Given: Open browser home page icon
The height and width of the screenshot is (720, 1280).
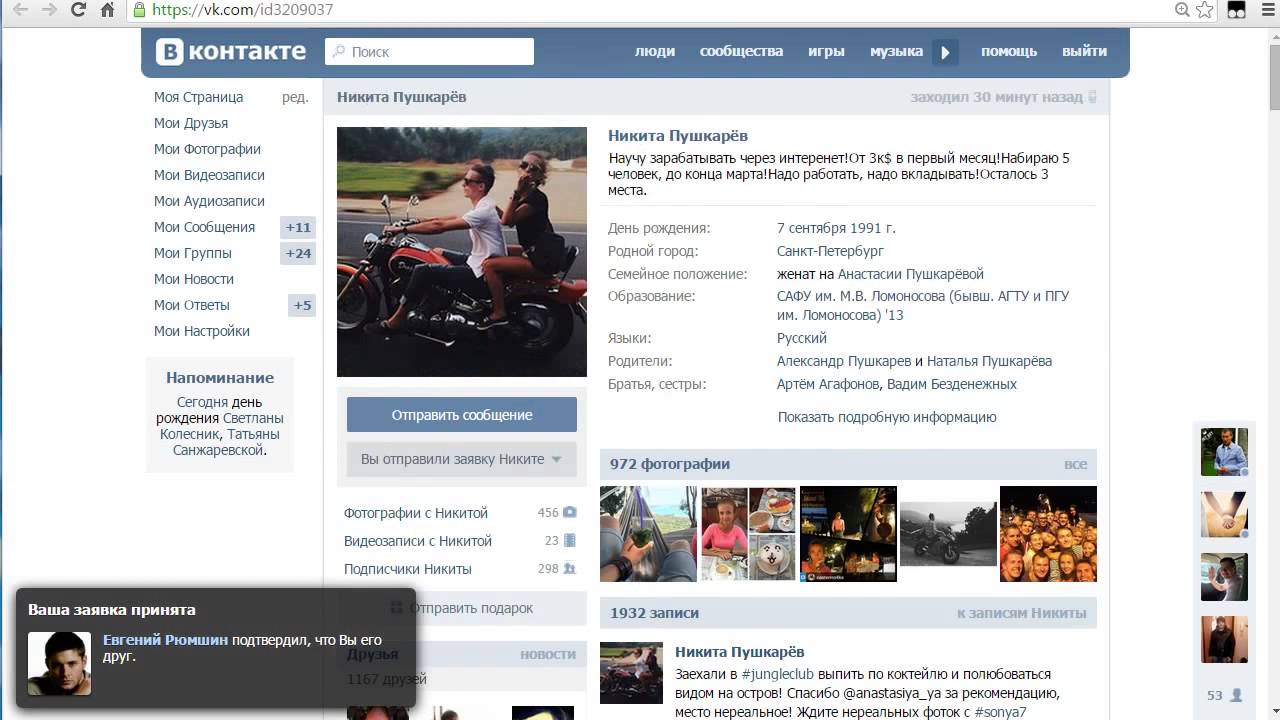Looking at the screenshot, I should (108, 10).
